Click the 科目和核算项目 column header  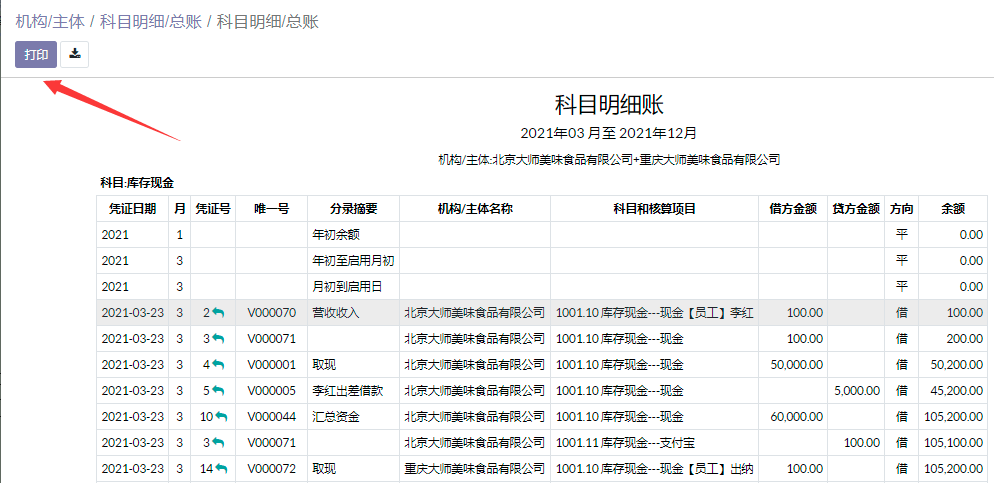[x=655, y=209]
